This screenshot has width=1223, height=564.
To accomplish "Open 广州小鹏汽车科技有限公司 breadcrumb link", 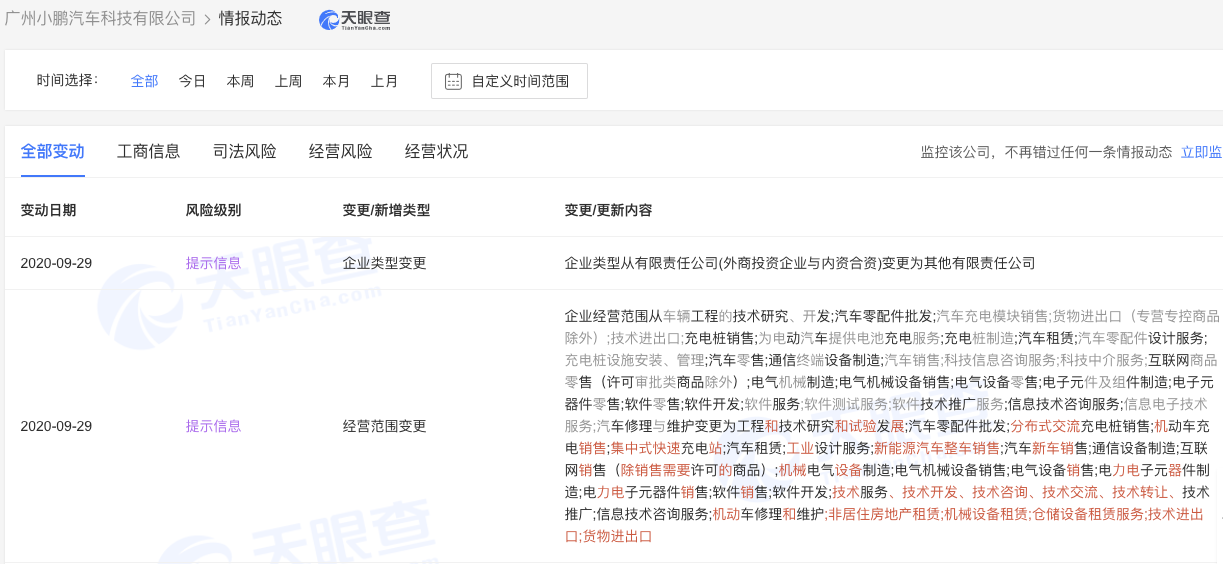I will [x=100, y=18].
